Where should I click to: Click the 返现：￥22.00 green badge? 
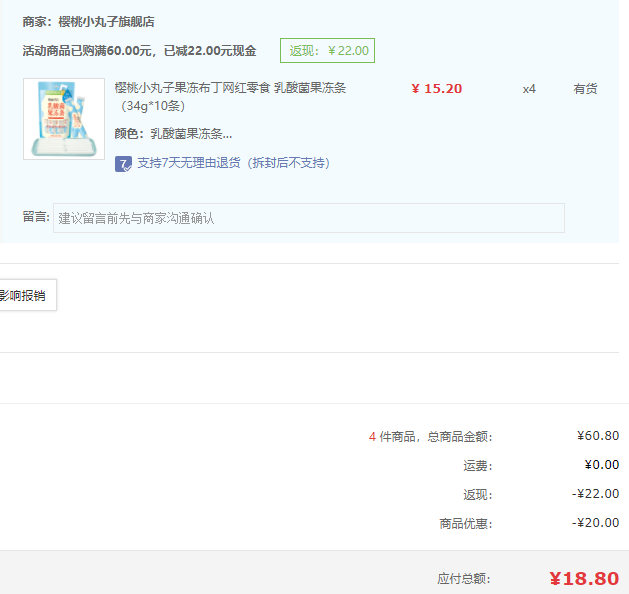tap(327, 51)
